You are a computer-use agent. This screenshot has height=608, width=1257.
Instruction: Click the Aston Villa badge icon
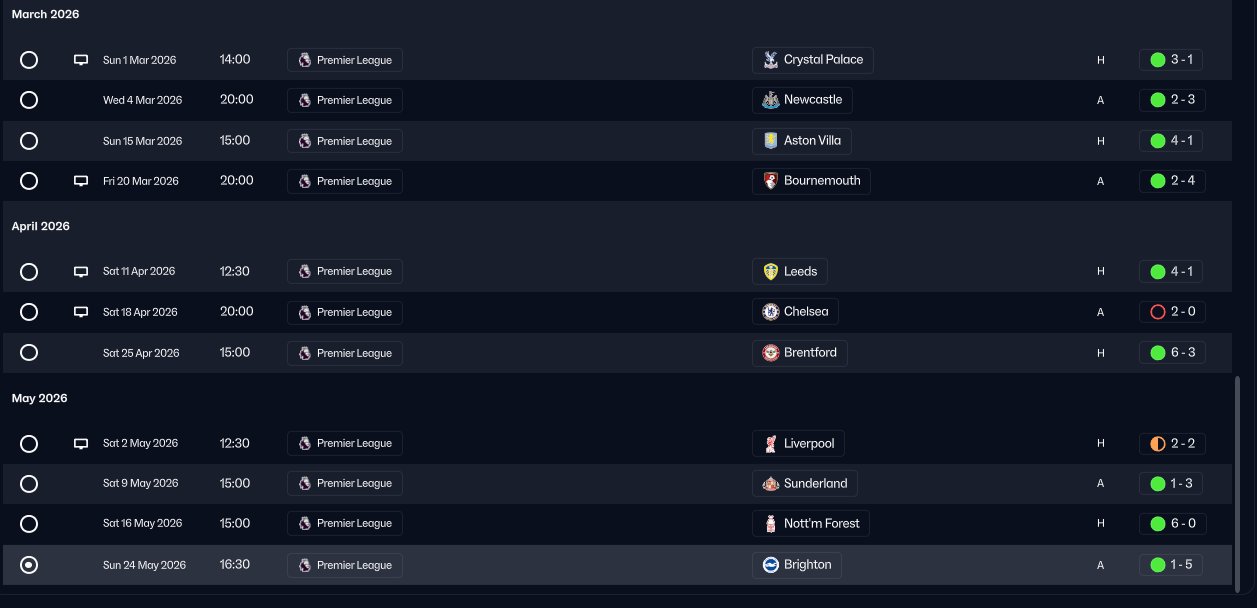(770, 141)
